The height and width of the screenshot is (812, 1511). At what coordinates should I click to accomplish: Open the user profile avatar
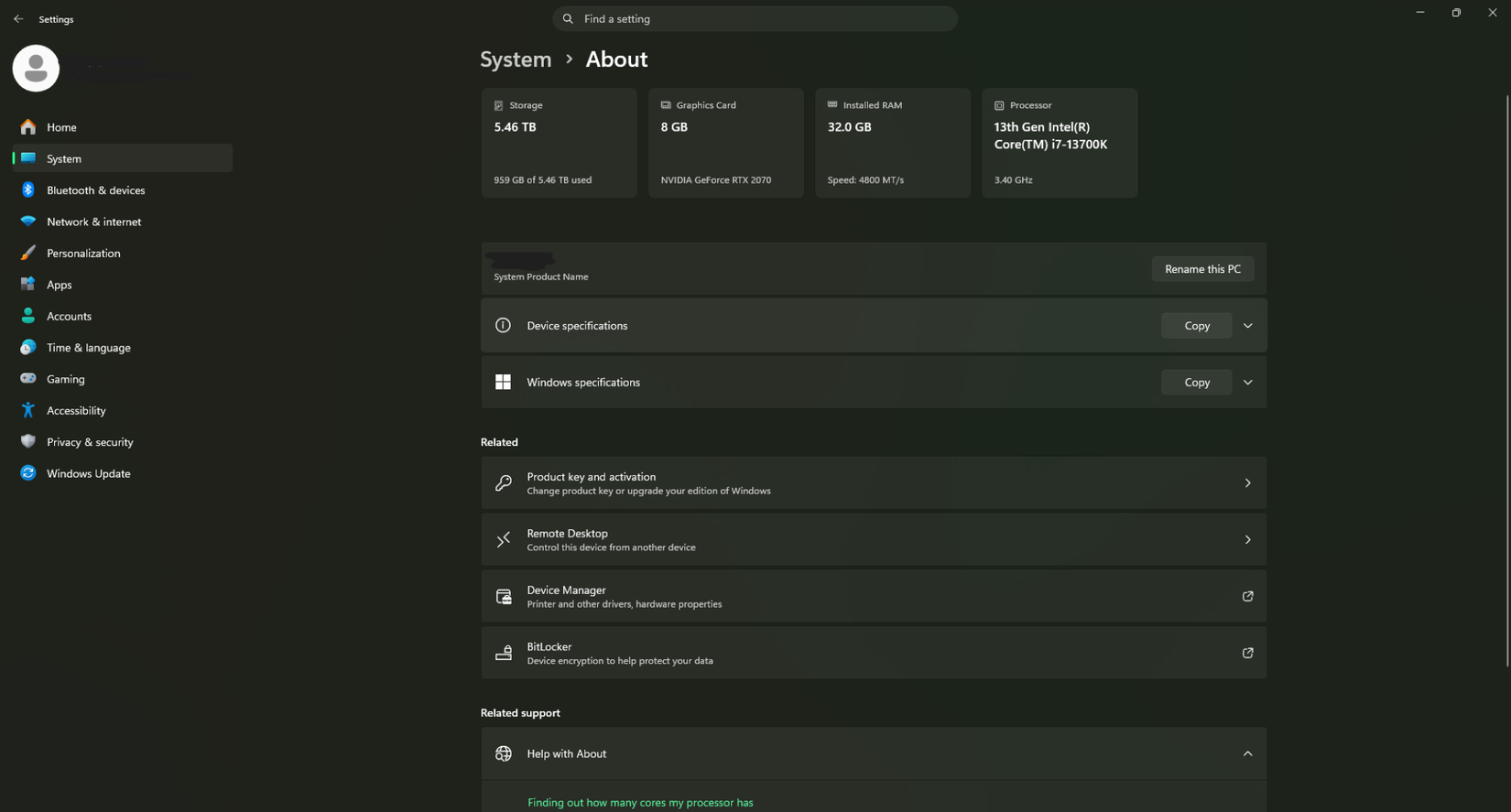(36, 68)
